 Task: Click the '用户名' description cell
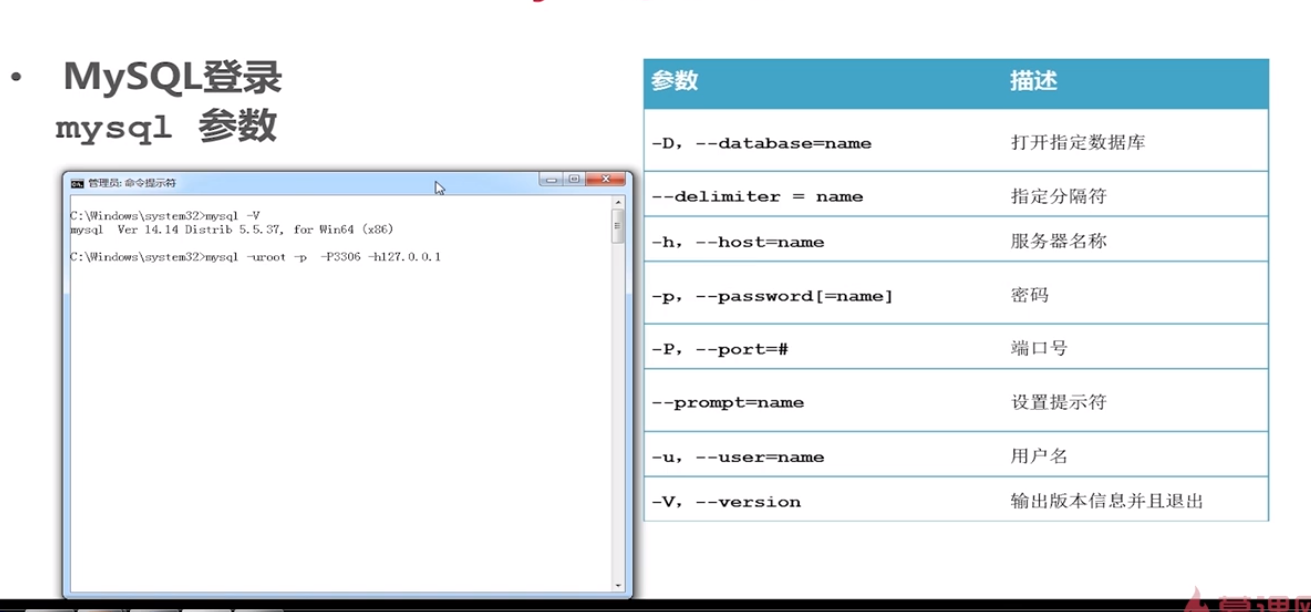(x=1040, y=457)
